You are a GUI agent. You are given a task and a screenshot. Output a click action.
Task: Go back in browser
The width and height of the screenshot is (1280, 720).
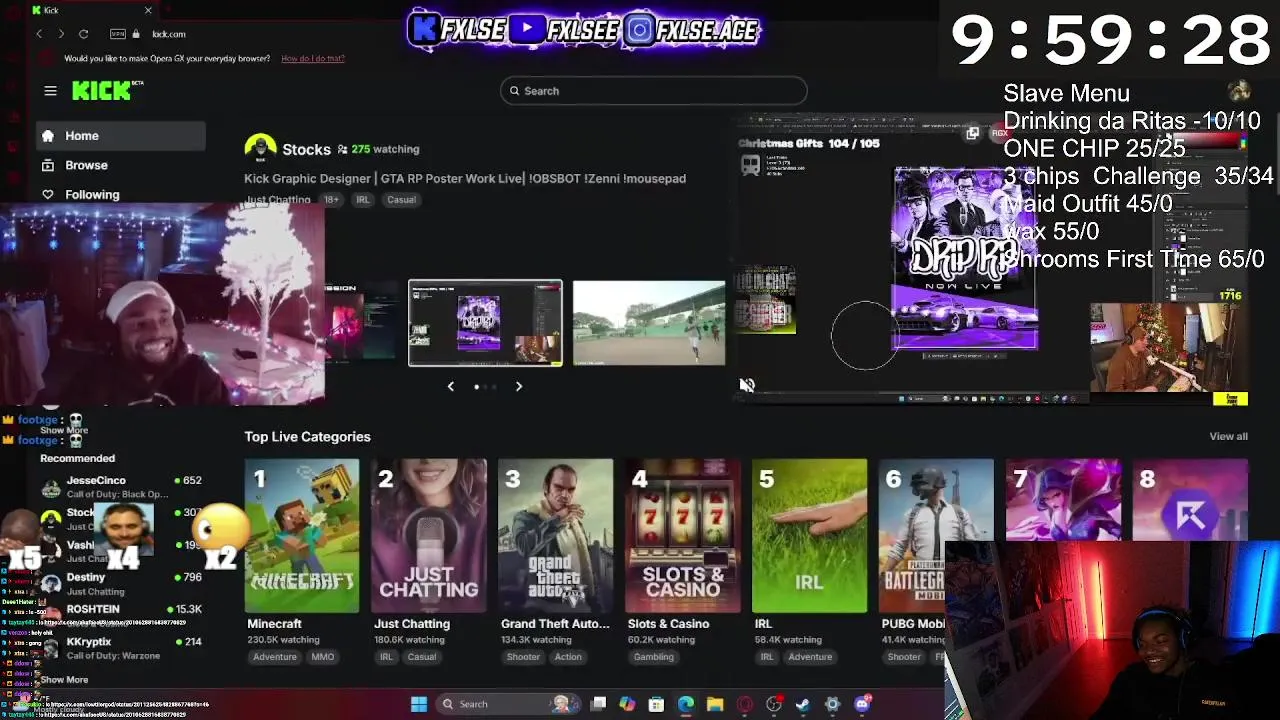pos(39,34)
